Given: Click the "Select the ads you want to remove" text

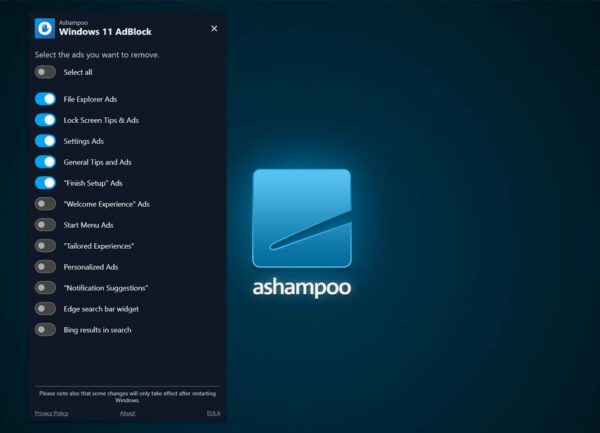Looking at the screenshot, I should coord(97,55).
